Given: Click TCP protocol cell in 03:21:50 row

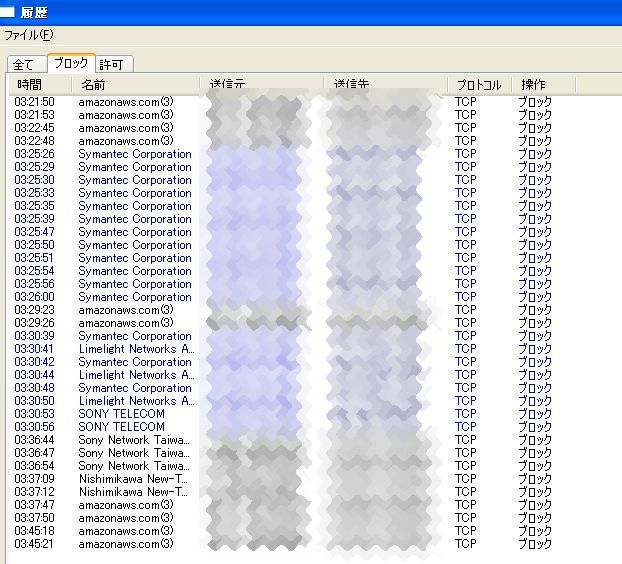Looking at the screenshot, I should click(465, 102).
